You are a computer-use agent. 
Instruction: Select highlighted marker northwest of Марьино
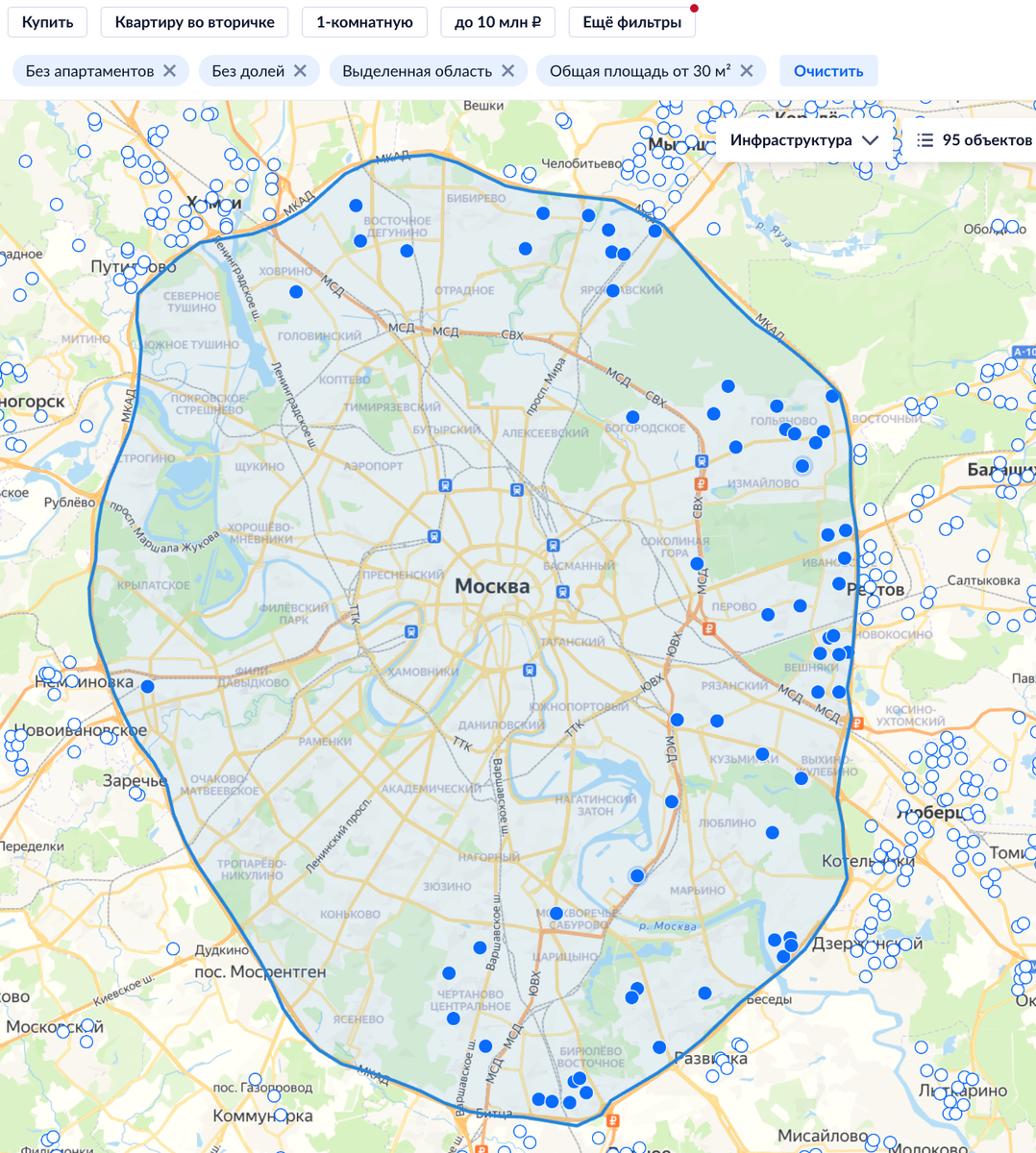pyautogui.click(x=637, y=875)
